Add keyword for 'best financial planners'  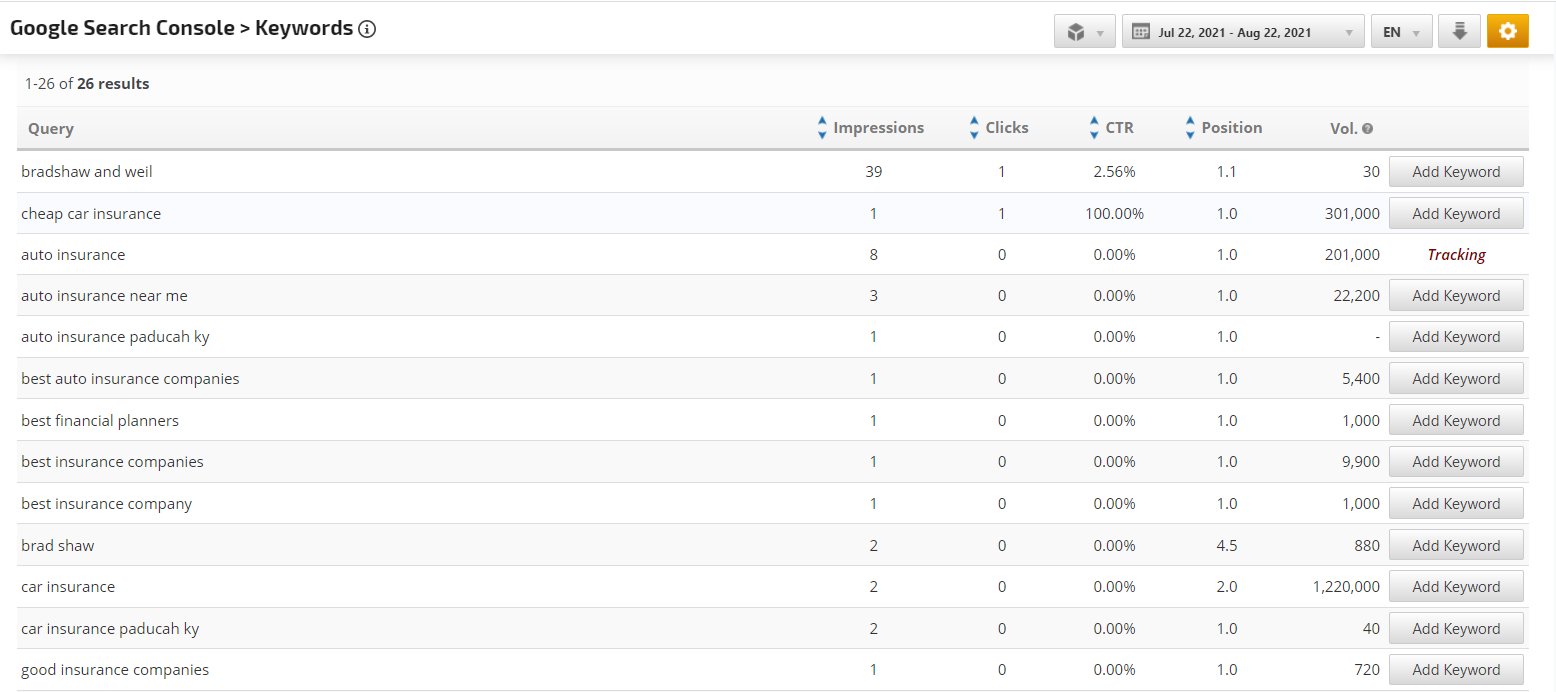(1456, 421)
